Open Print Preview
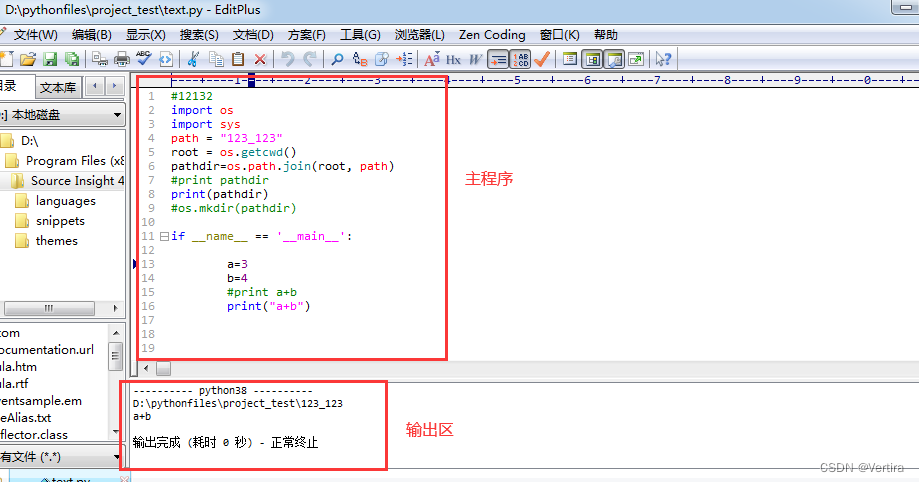This screenshot has height=482, width=919. 100,59
